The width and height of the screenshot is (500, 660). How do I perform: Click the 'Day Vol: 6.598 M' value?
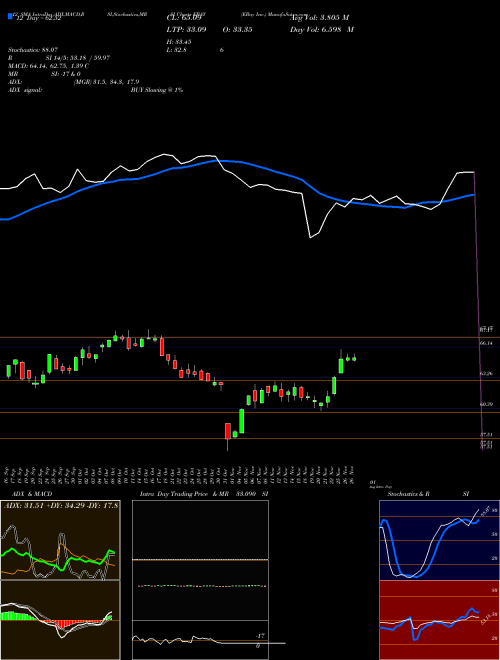pyautogui.click(x=322, y=30)
